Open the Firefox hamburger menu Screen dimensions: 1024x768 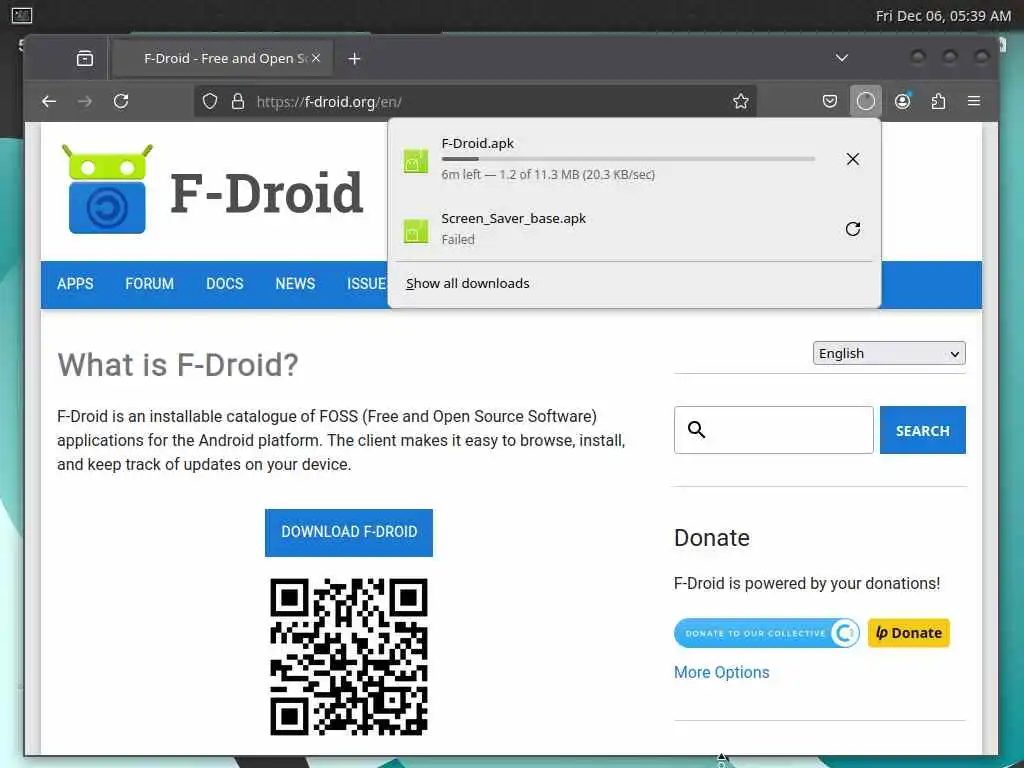click(x=974, y=101)
